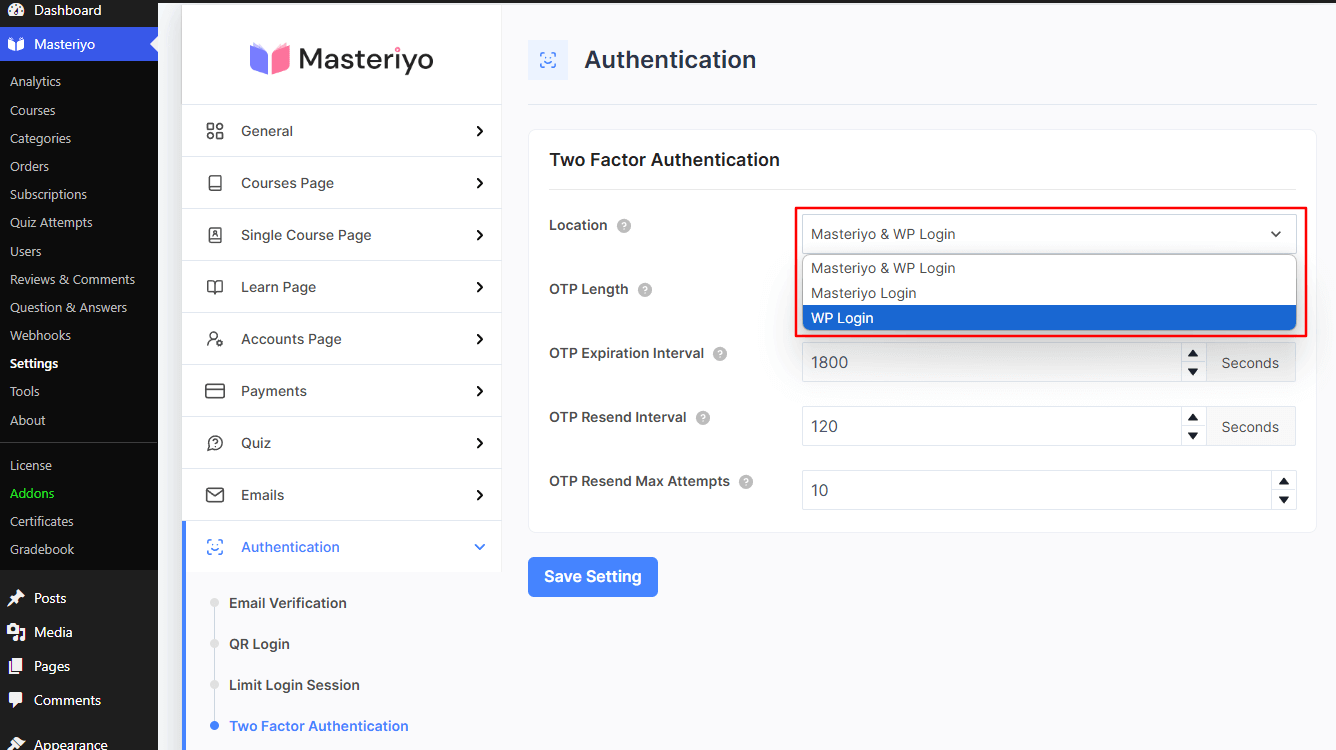Decrease OTP Resend Interval with down arrow
The width and height of the screenshot is (1336, 750).
(x=1193, y=436)
